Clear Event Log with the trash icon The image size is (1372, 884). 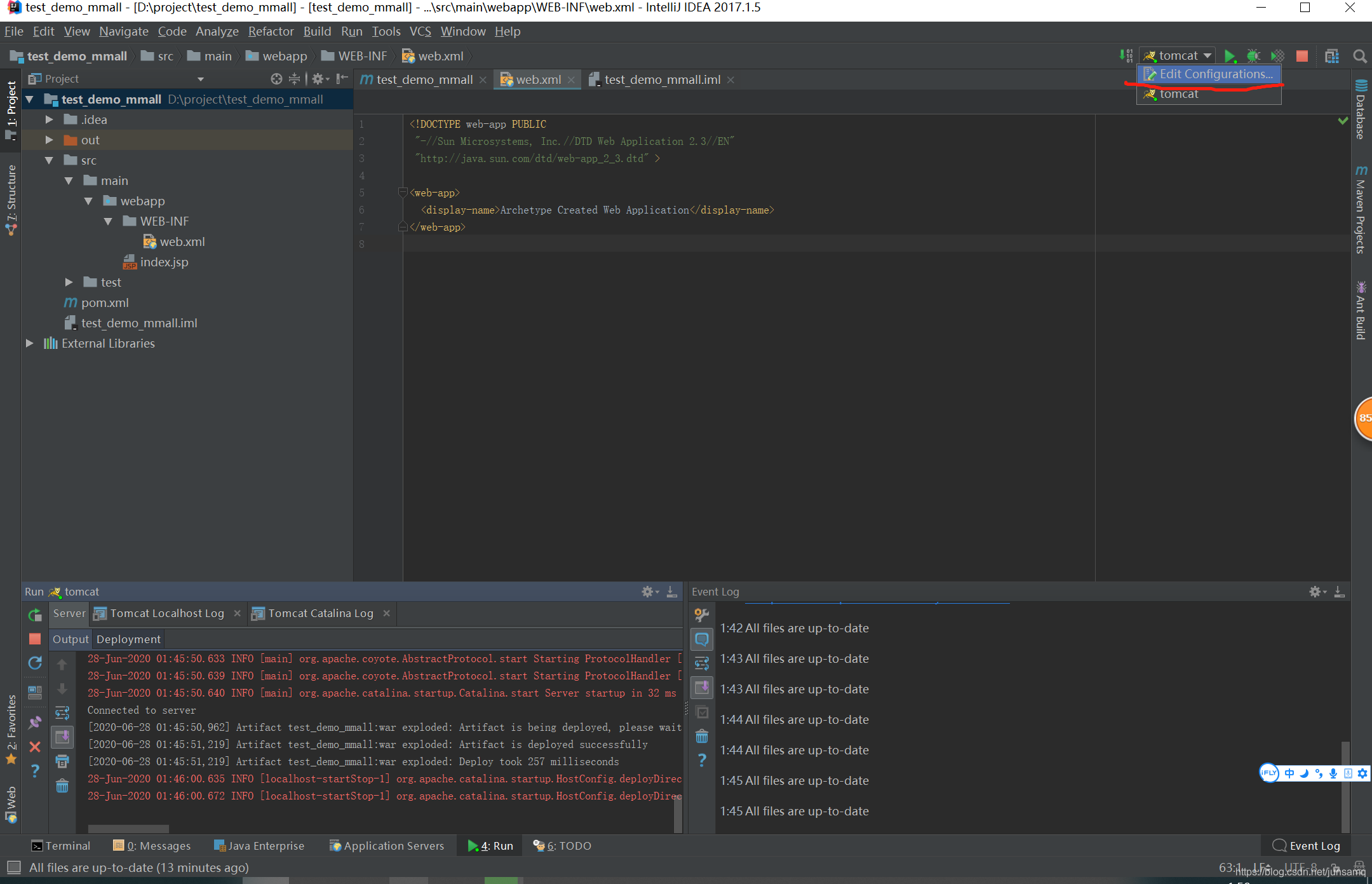click(x=702, y=737)
